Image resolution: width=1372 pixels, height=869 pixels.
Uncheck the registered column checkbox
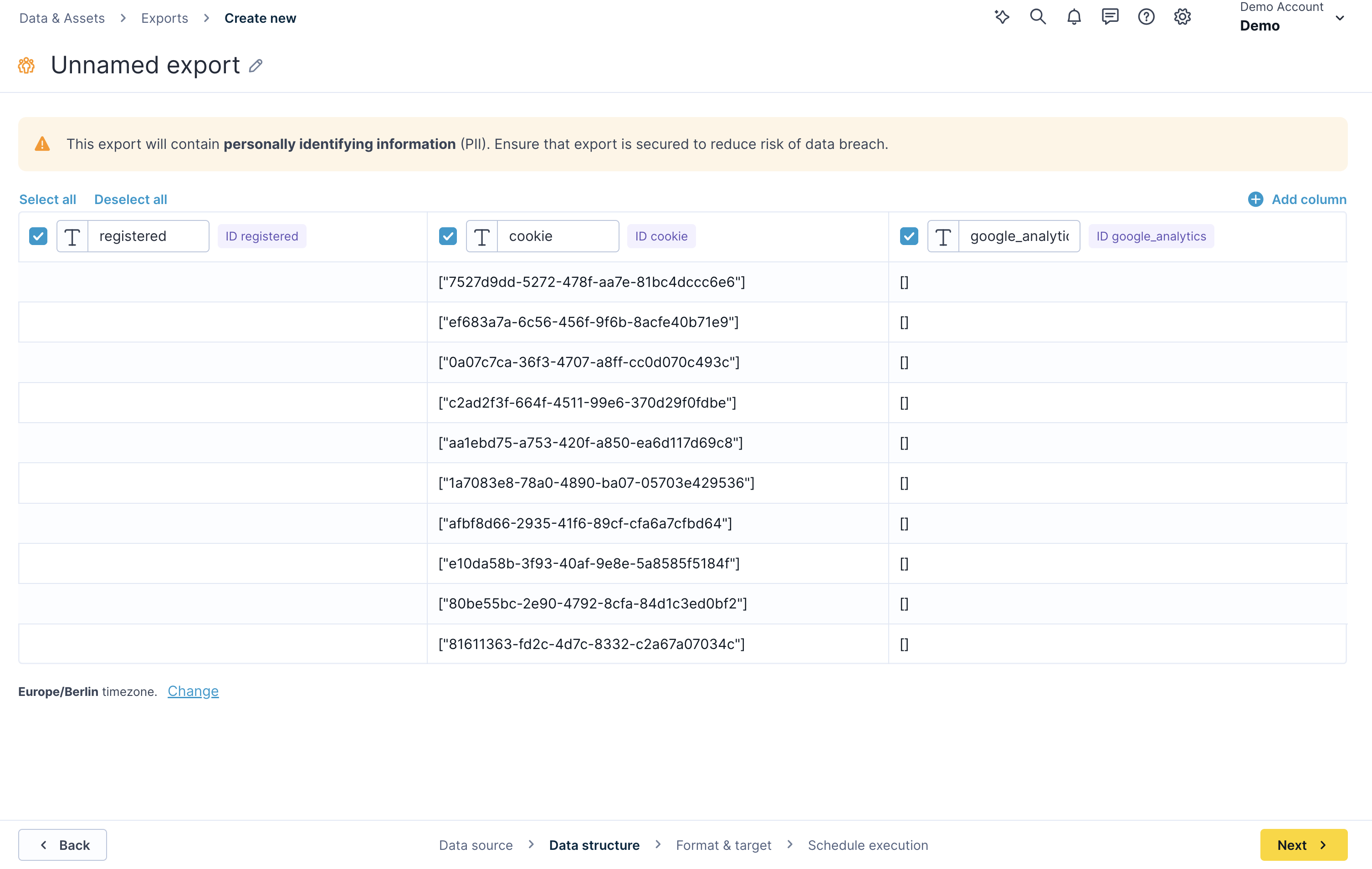coord(38,235)
